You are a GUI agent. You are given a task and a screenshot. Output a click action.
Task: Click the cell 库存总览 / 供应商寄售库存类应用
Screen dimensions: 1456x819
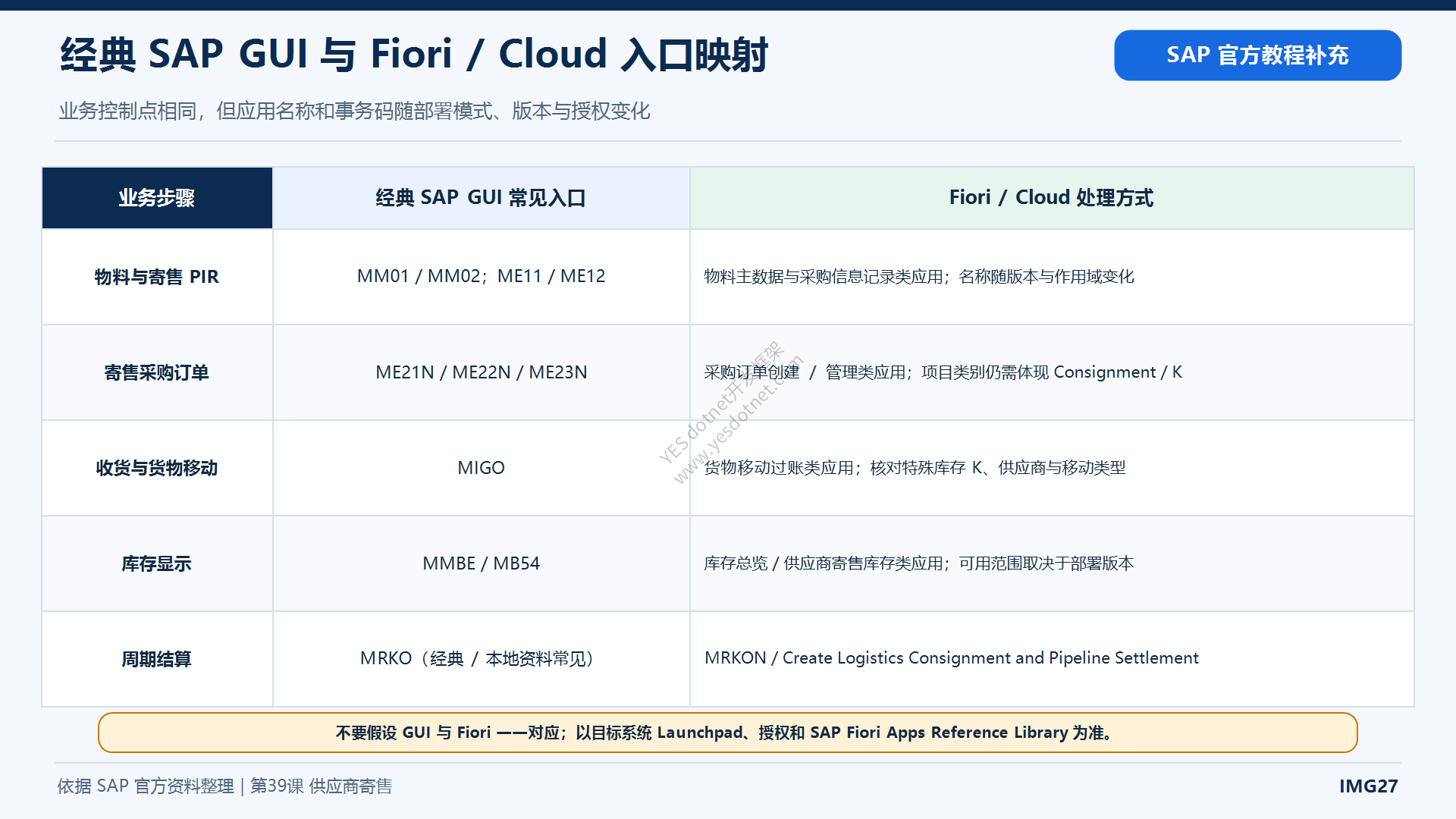coord(1052,563)
